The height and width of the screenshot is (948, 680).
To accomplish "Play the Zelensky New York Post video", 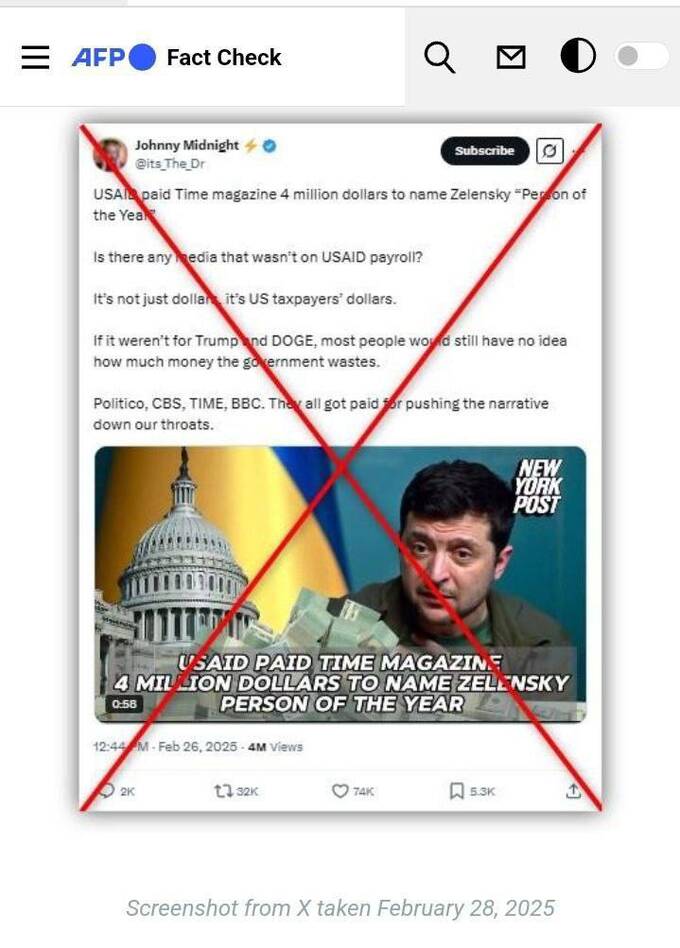I will point(340,584).
